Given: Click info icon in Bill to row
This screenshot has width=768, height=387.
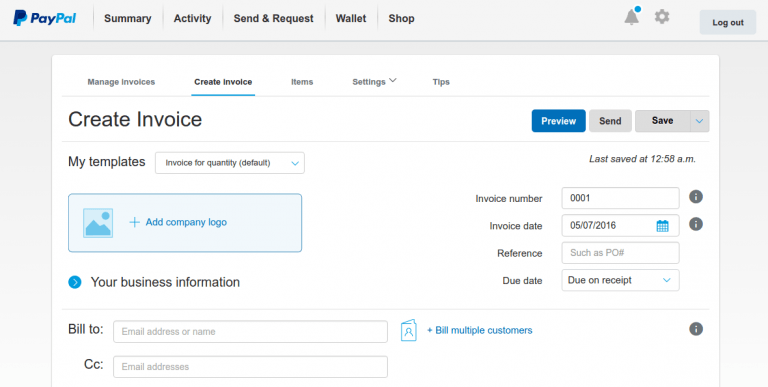Looking at the screenshot, I should pyautogui.click(x=696, y=329).
